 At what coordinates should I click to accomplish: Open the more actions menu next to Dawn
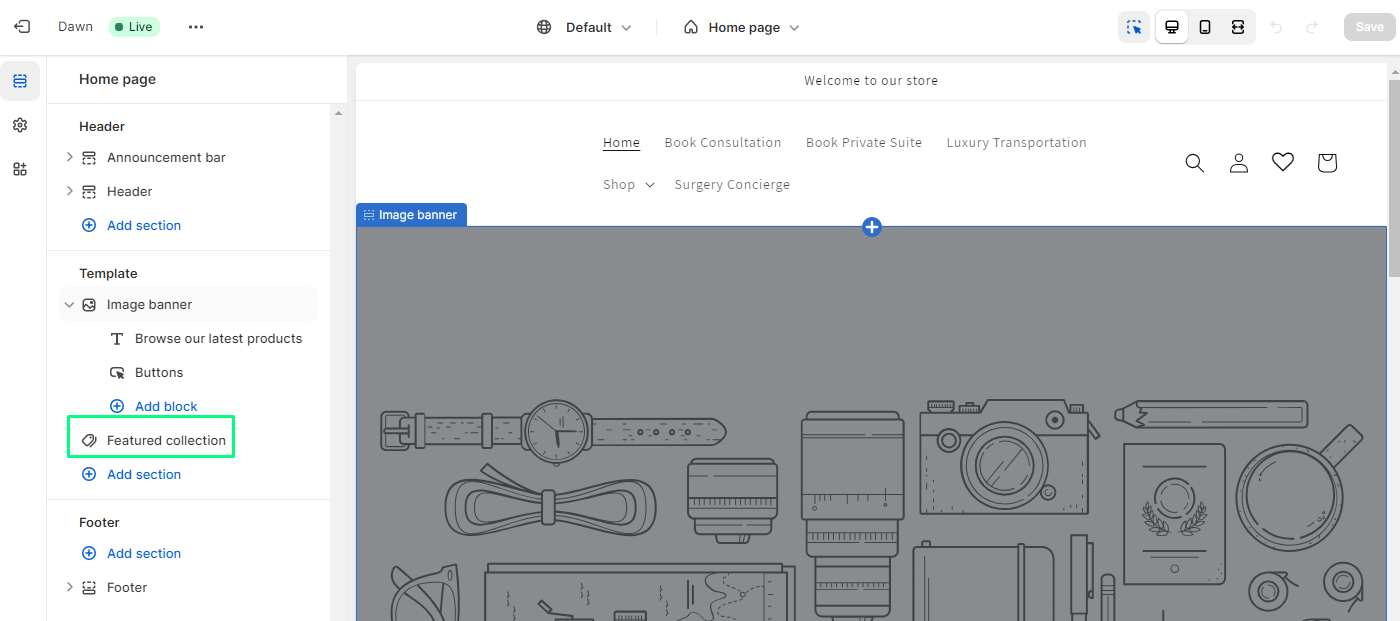(x=196, y=27)
